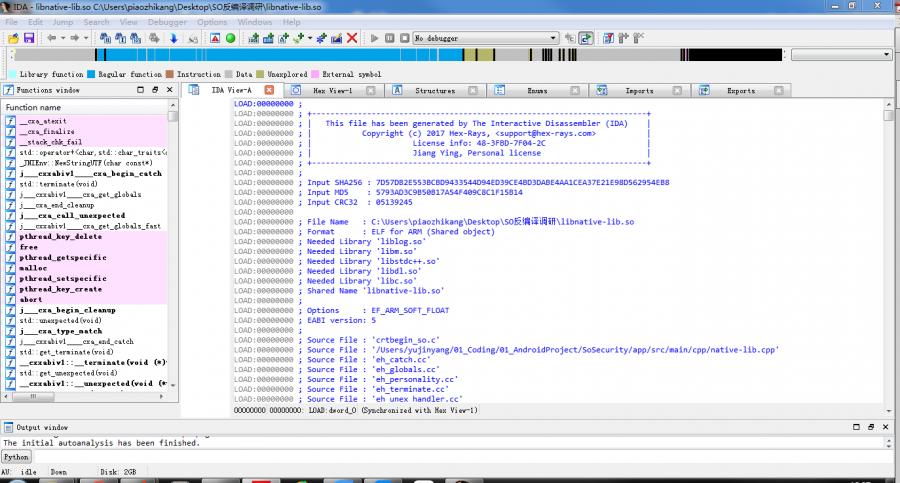
Task: Float the Functions window panel
Action: point(155,90)
